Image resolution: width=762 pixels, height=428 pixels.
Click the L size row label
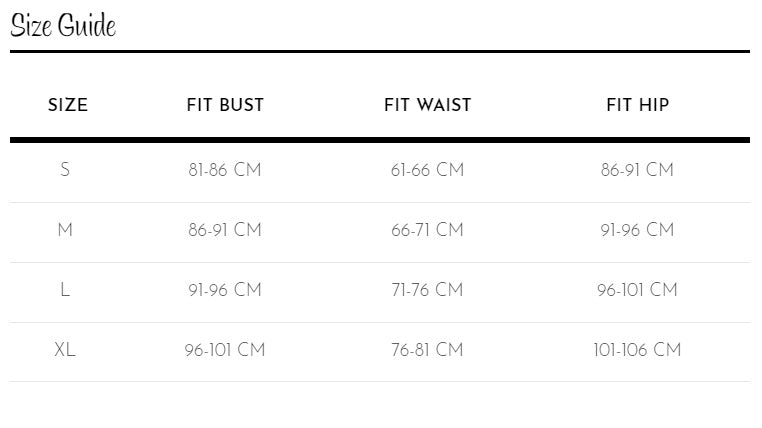[65, 291]
